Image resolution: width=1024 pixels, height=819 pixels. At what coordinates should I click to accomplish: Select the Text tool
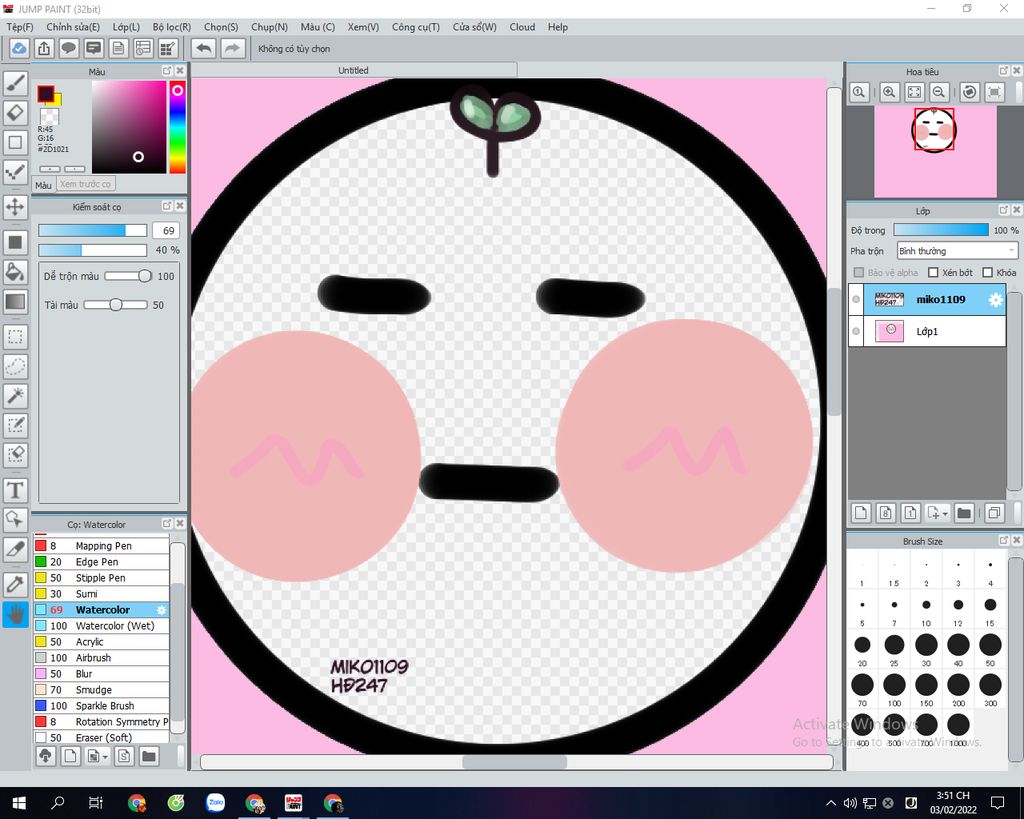[15, 490]
